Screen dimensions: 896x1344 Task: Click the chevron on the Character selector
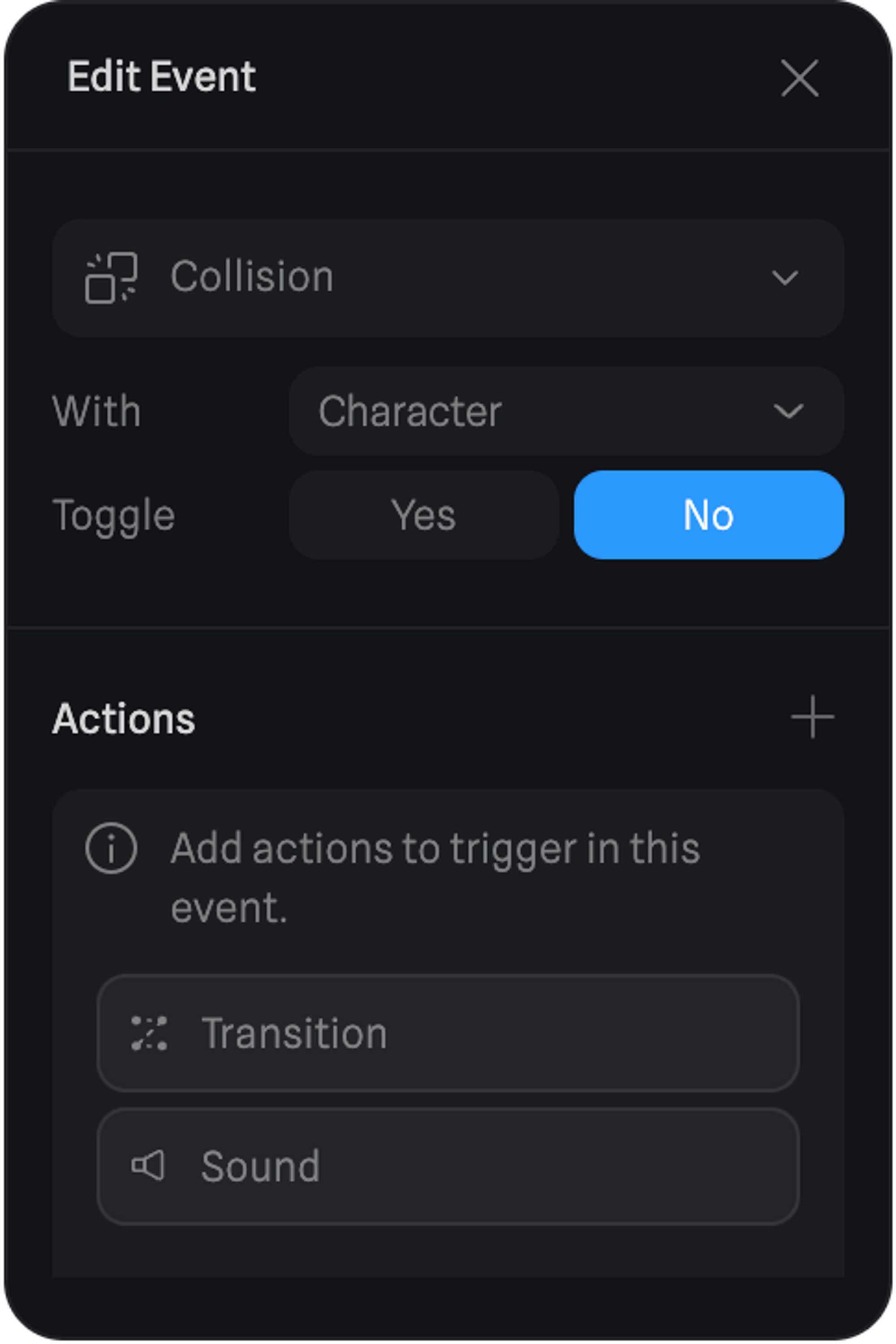coord(788,411)
